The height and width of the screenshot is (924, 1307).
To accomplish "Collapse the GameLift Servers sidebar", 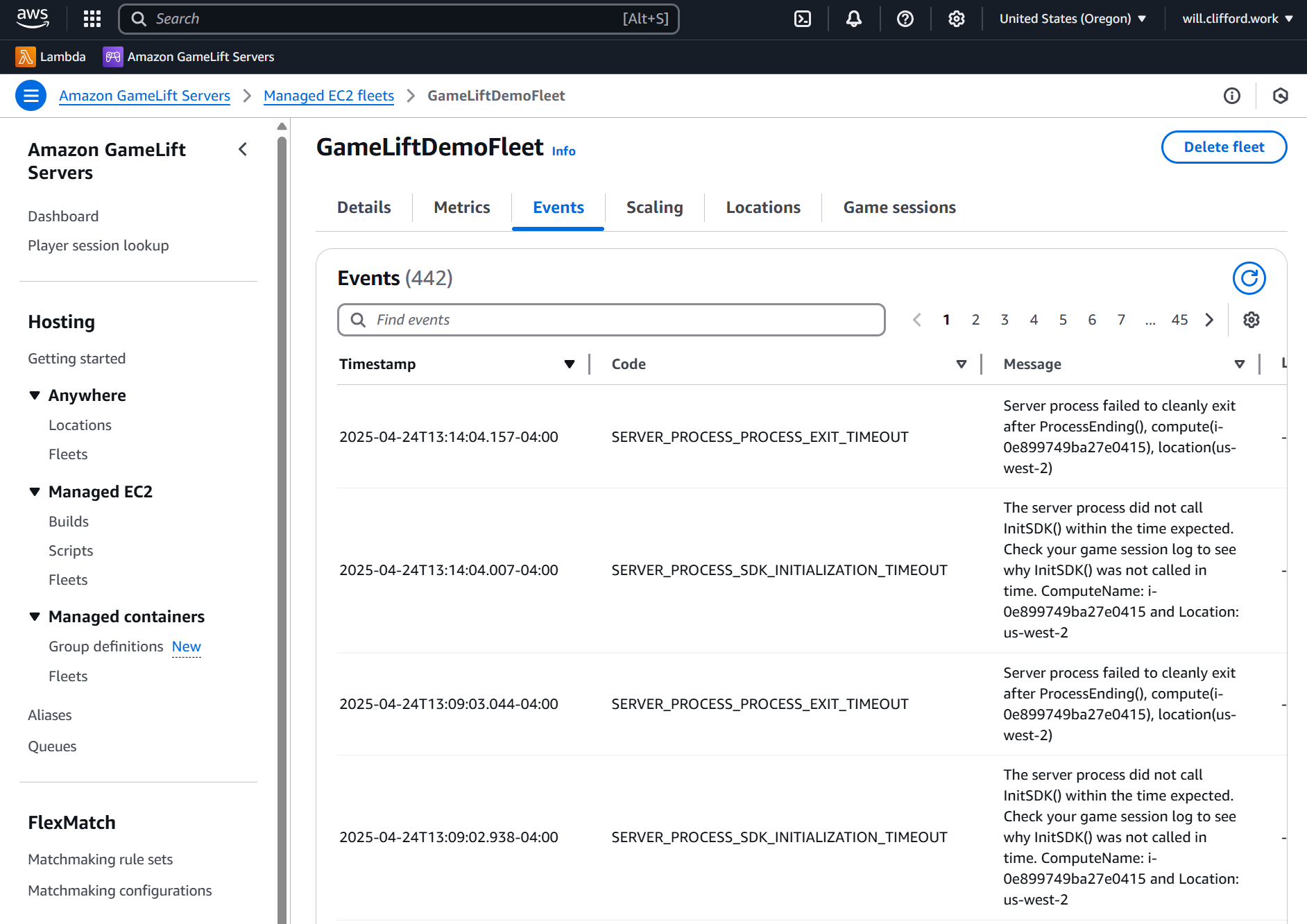I will tap(242, 149).
